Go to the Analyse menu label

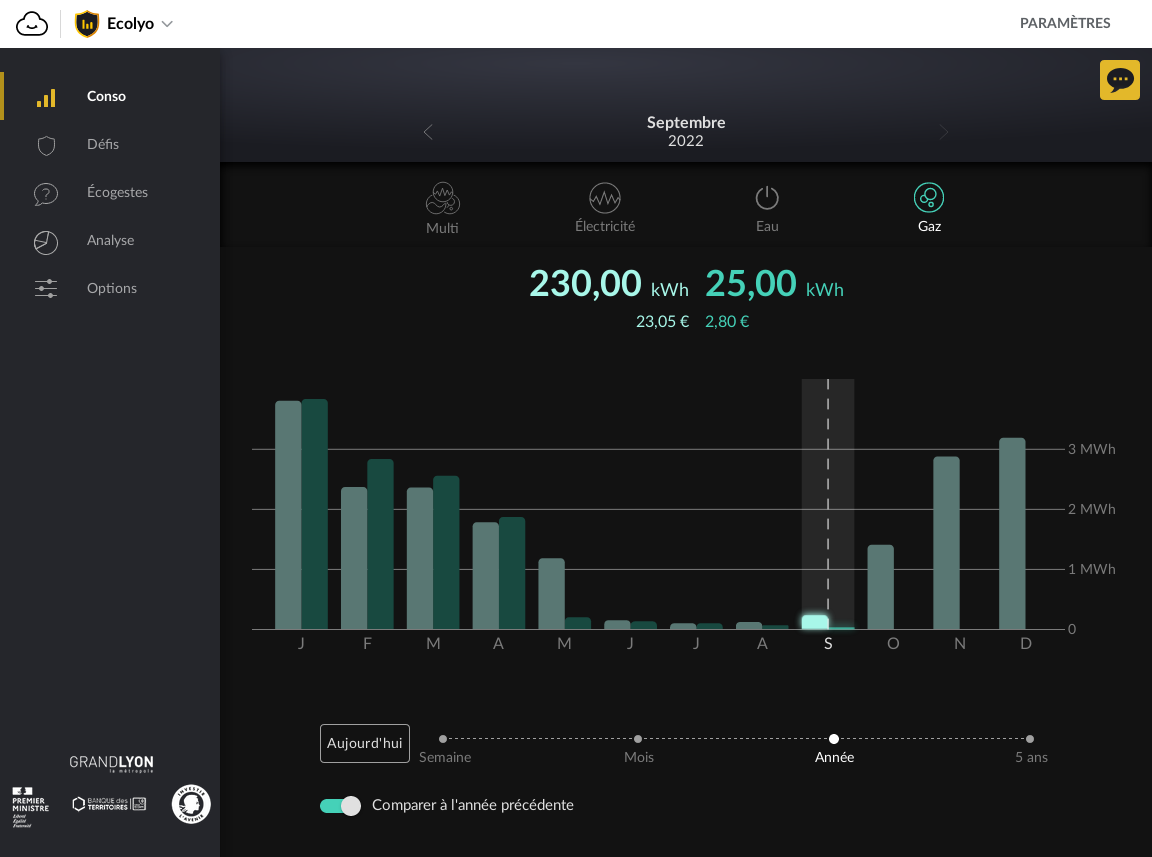tap(110, 240)
